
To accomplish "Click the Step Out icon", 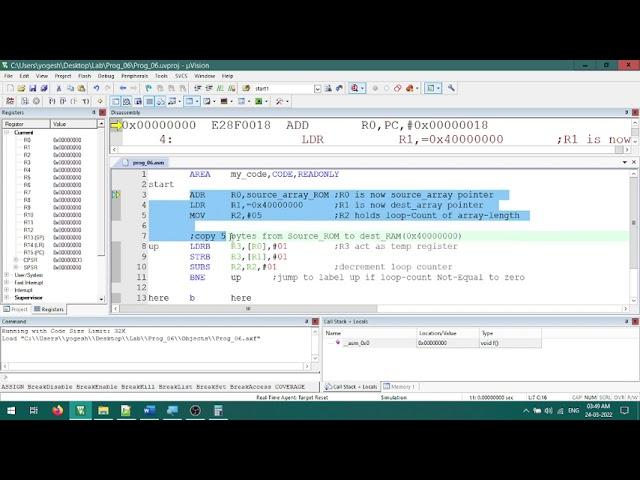I will (x=74, y=101).
